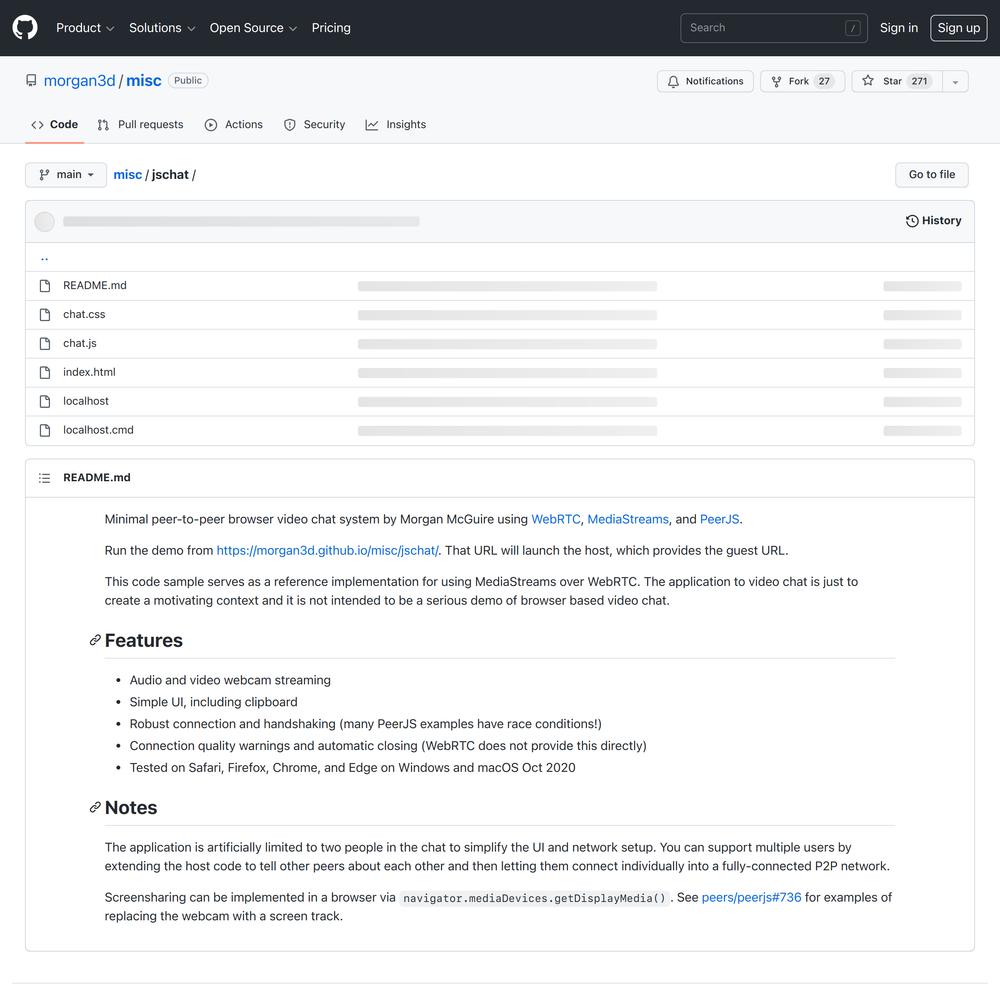Open the Open Source dropdown
1000x1000 pixels.
[x=253, y=28]
